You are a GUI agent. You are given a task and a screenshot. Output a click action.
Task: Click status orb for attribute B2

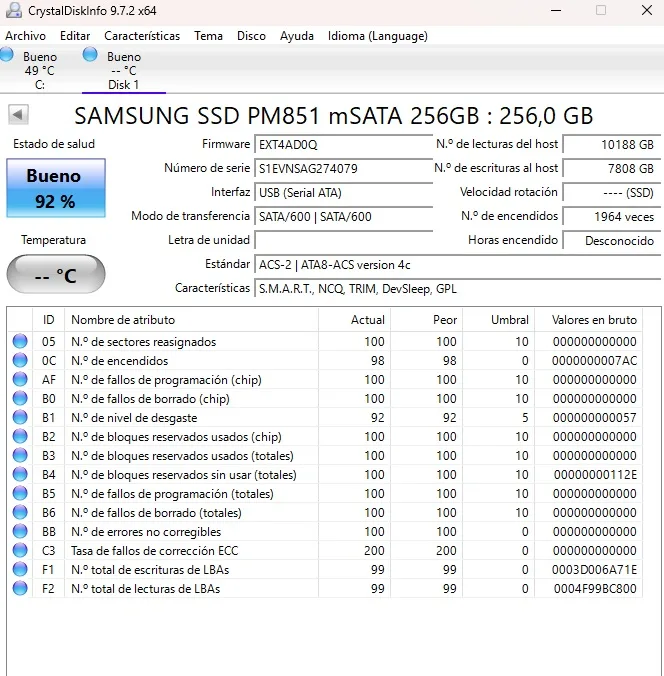click(x=20, y=436)
